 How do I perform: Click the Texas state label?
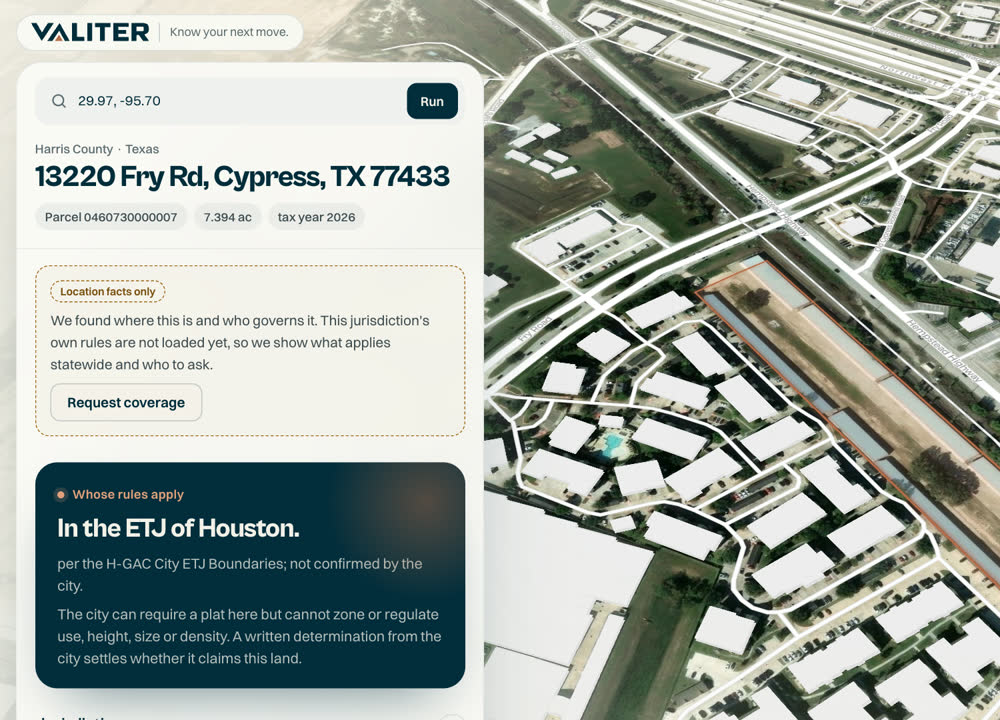click(142, 149)
